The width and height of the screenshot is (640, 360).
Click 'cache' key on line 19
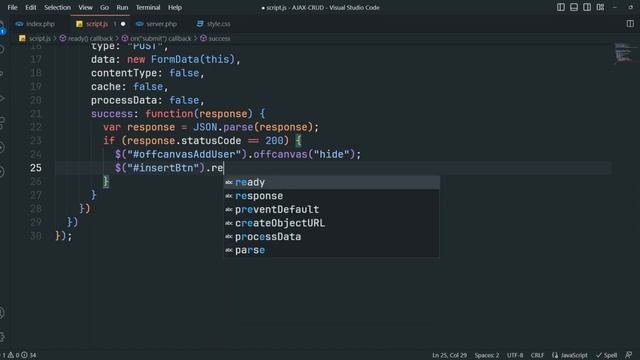pos(106,87)
